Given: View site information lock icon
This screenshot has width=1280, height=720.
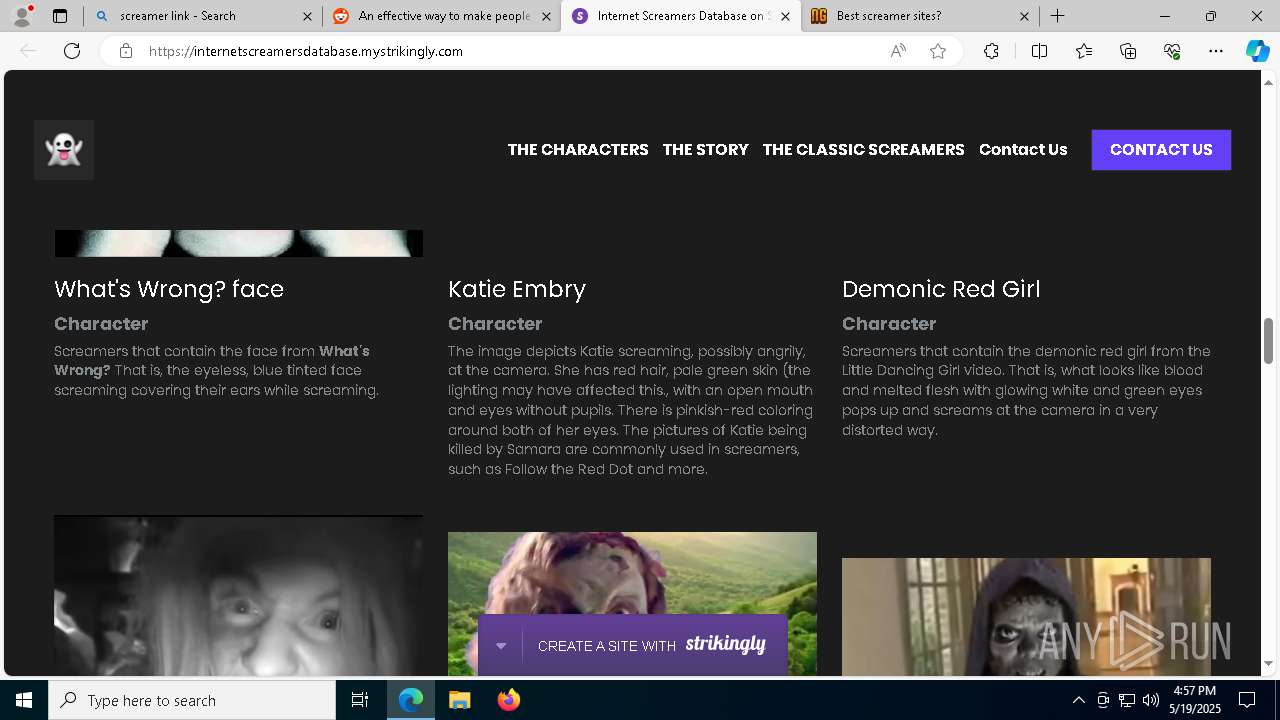Looking at the screenshot, I should [126, 51].
